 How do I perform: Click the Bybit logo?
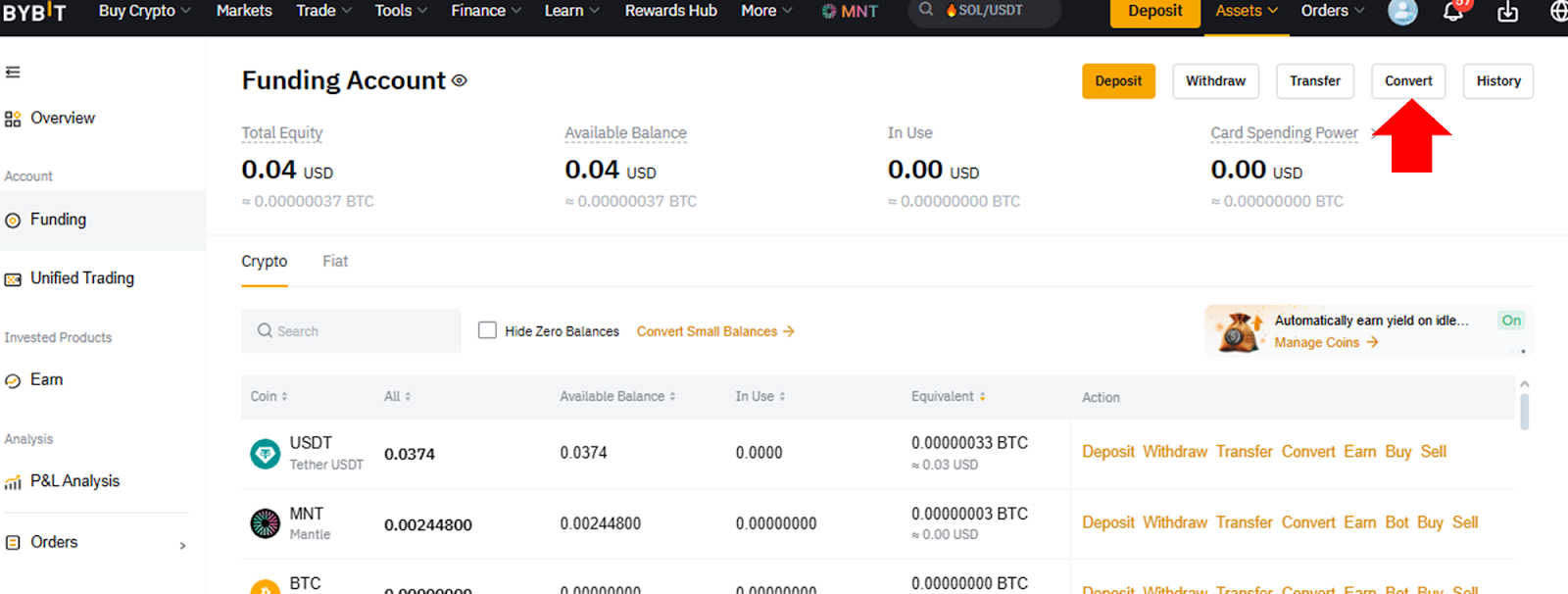click(34, 12)
